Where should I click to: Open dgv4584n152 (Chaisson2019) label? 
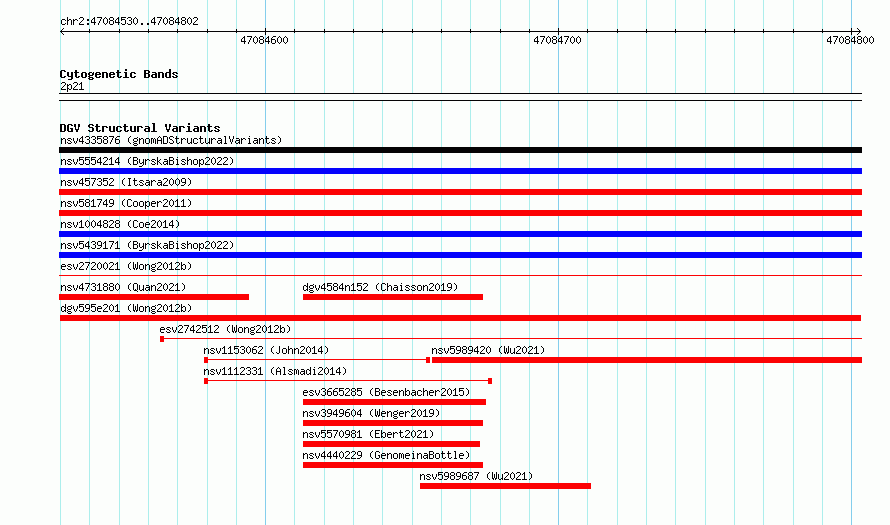pos(380,287)
